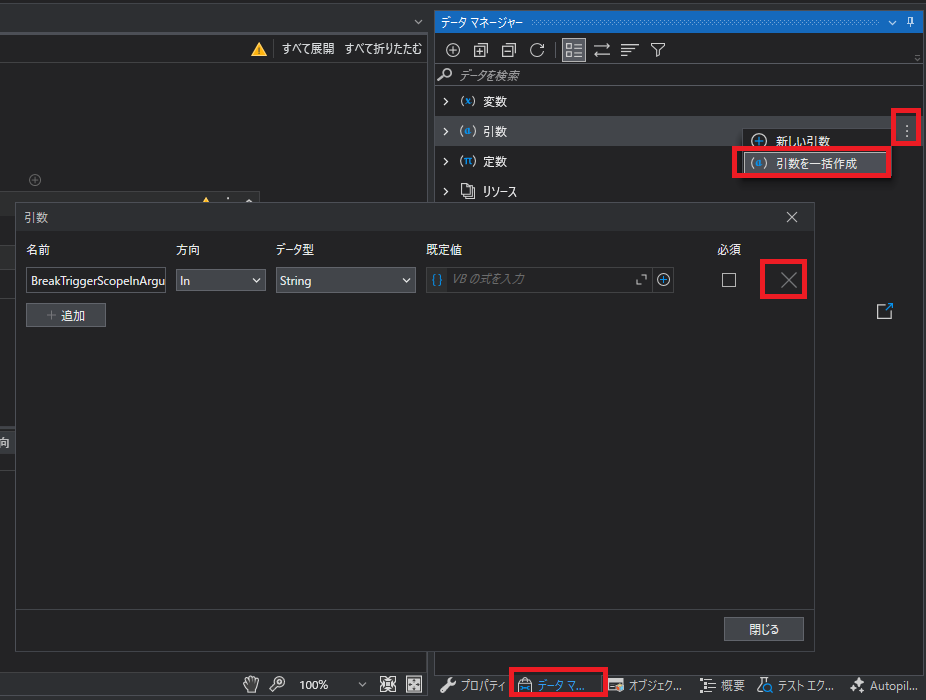926x700 pixels.
Task: Click the BreakTriggerScopeInArgu name field
Action: pos(96,281)
